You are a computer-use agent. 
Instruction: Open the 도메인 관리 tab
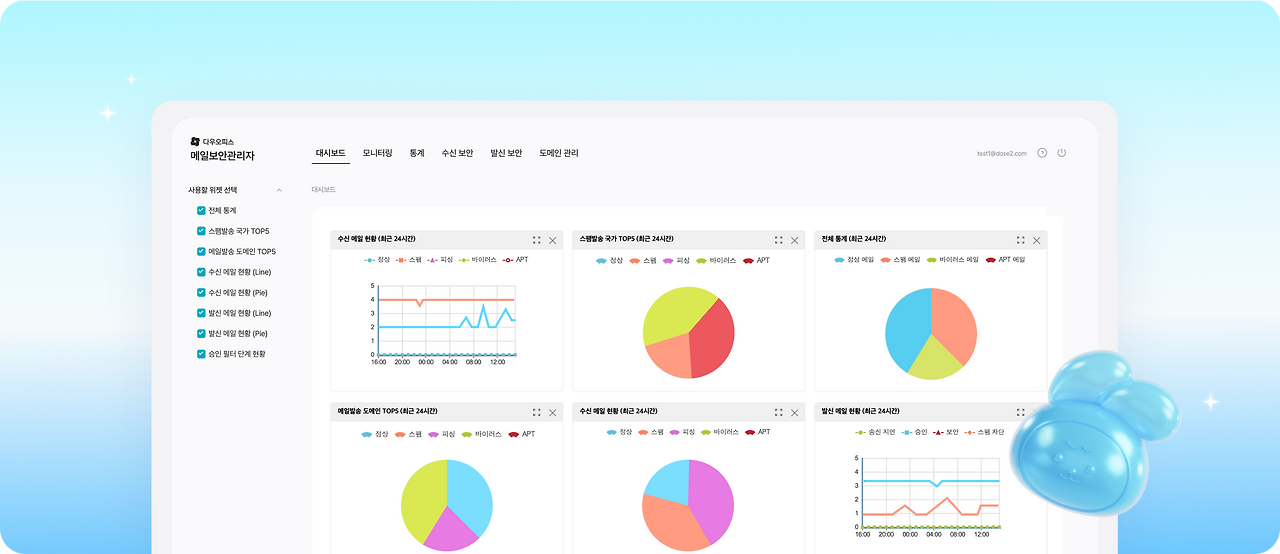coord(559,153)
